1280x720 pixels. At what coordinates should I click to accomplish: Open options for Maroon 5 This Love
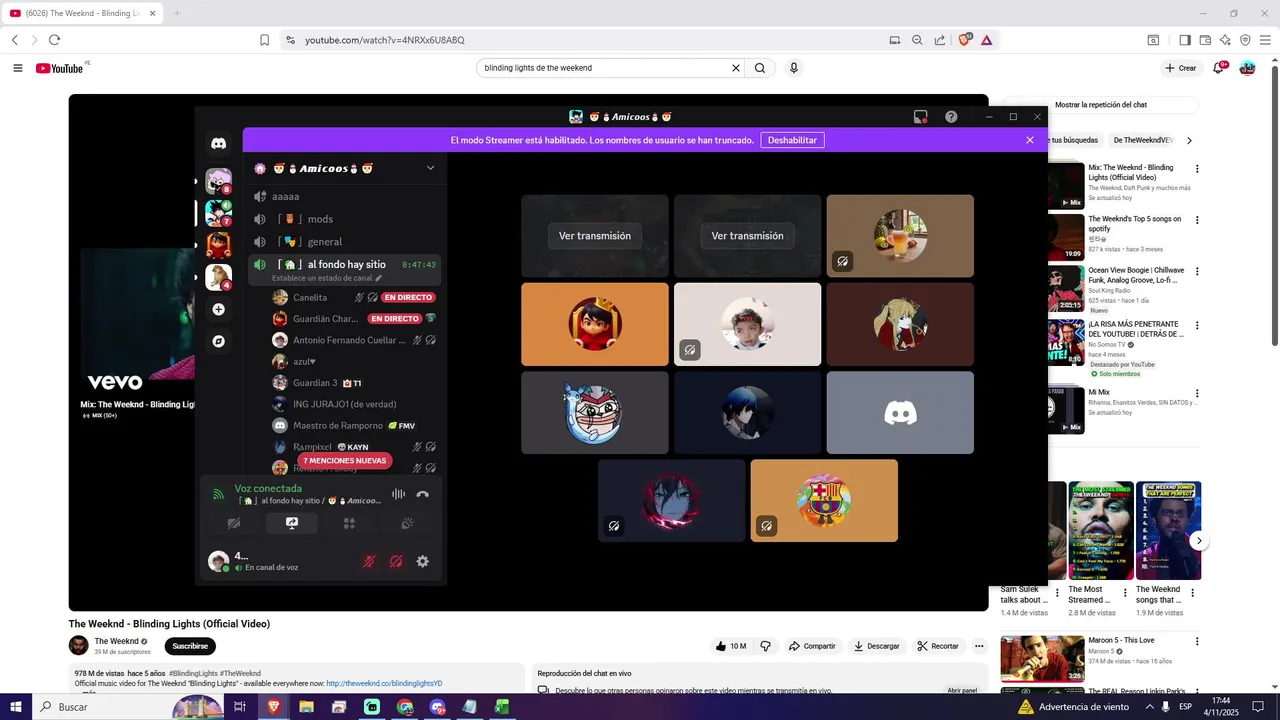tap(1197, 642)
